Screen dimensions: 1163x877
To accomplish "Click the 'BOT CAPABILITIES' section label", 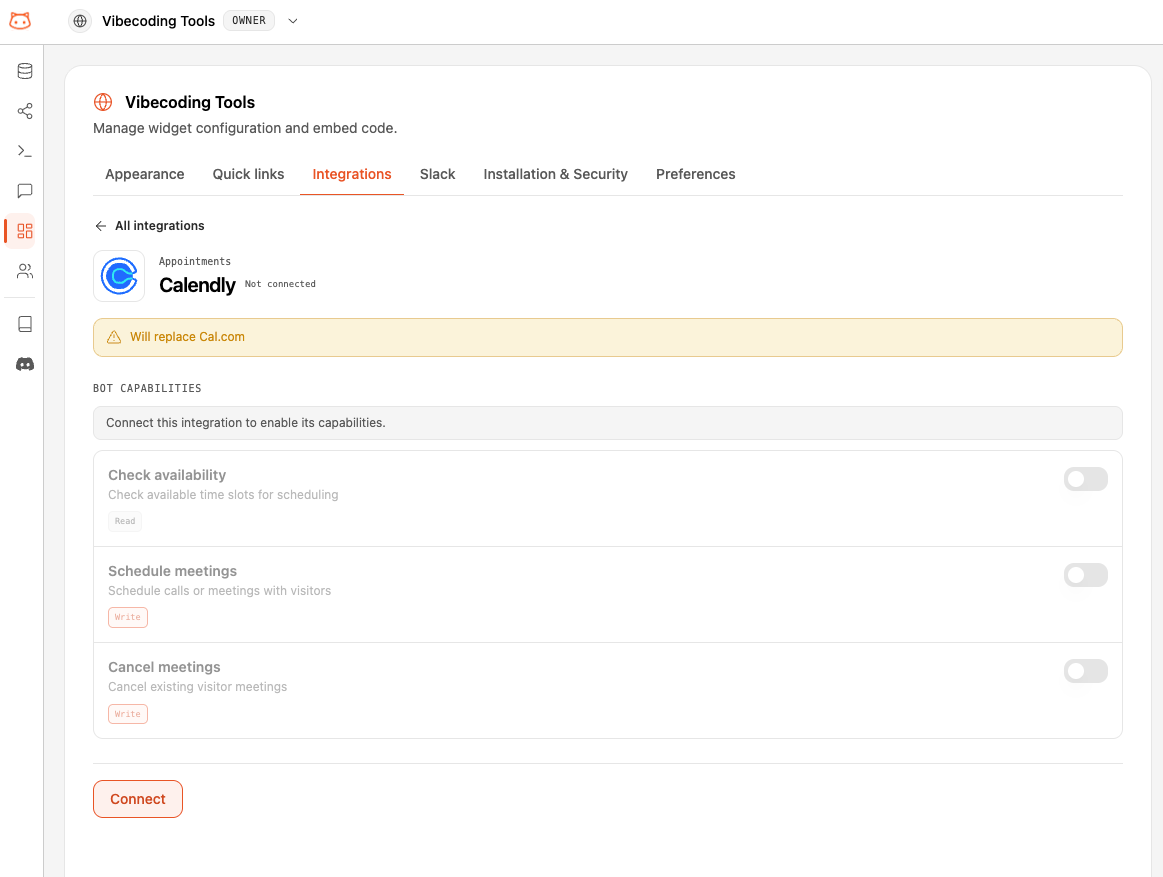I will click(147, 388).
